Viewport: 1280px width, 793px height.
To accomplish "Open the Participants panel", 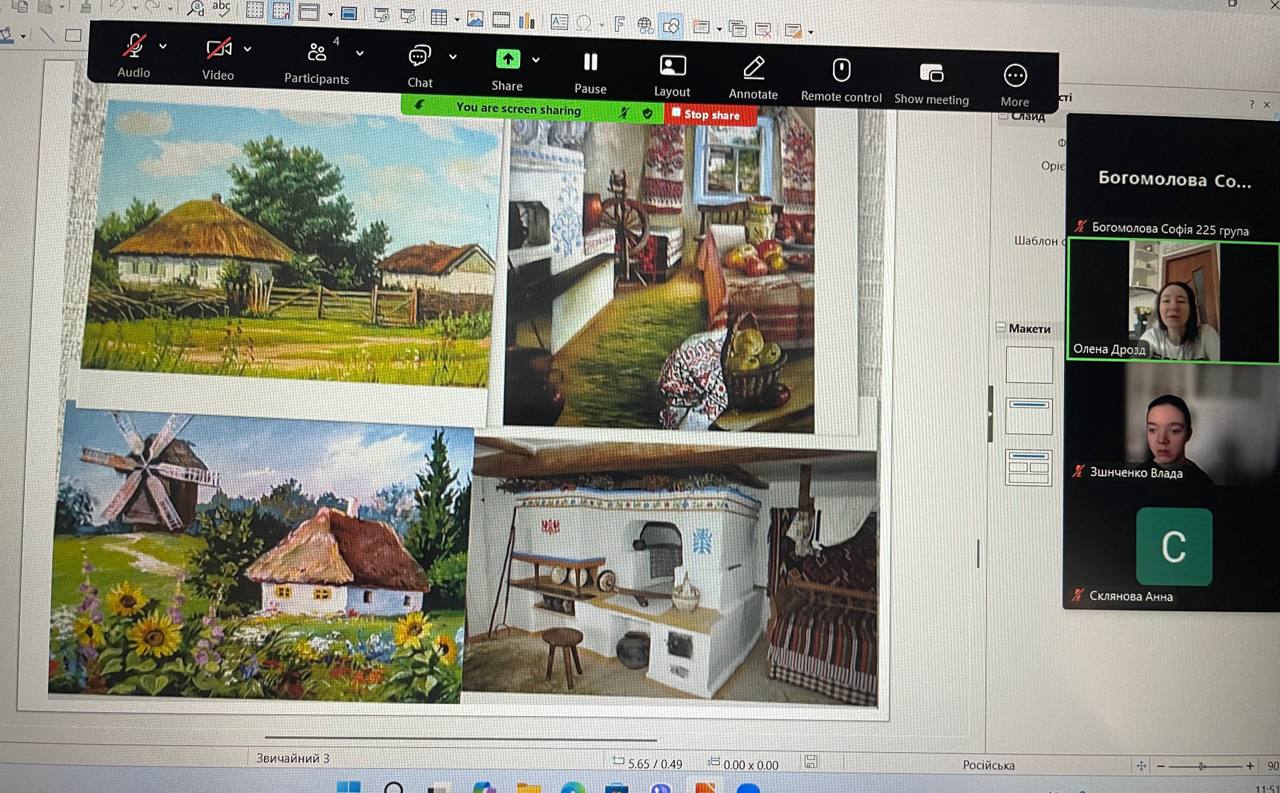I will tap(317, 53).
